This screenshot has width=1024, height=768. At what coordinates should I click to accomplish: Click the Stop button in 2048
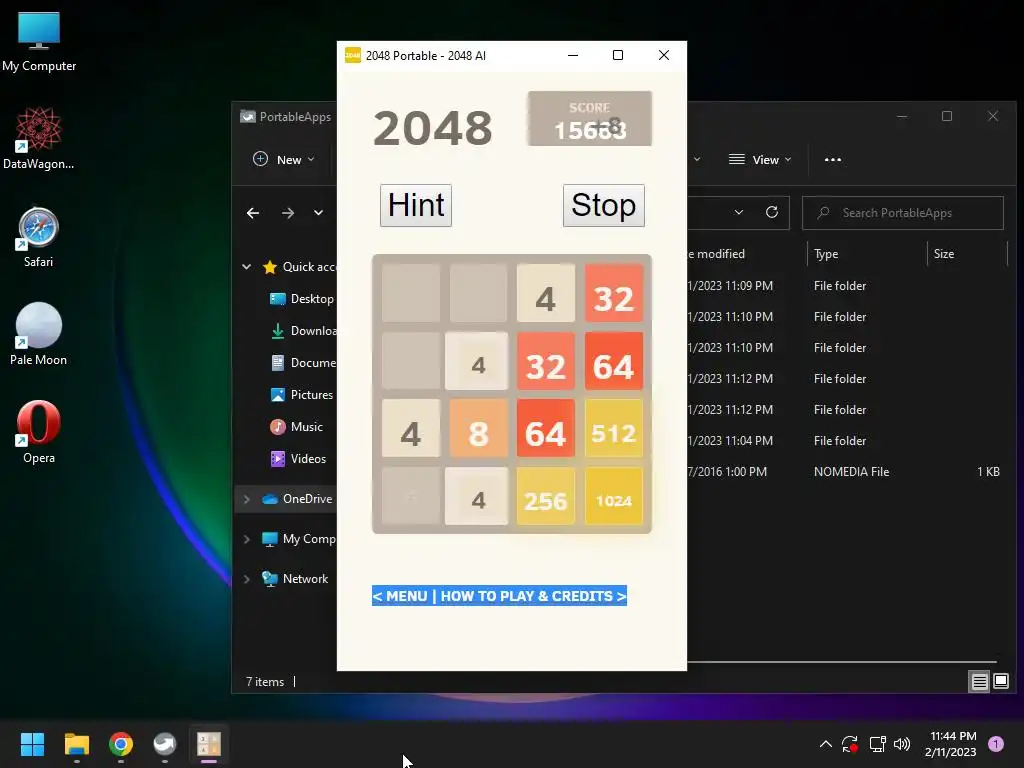point(603,206)
